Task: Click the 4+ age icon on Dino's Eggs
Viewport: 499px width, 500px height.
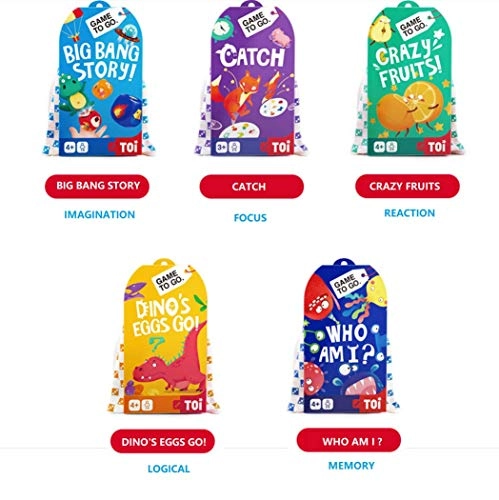Action: 135,405
